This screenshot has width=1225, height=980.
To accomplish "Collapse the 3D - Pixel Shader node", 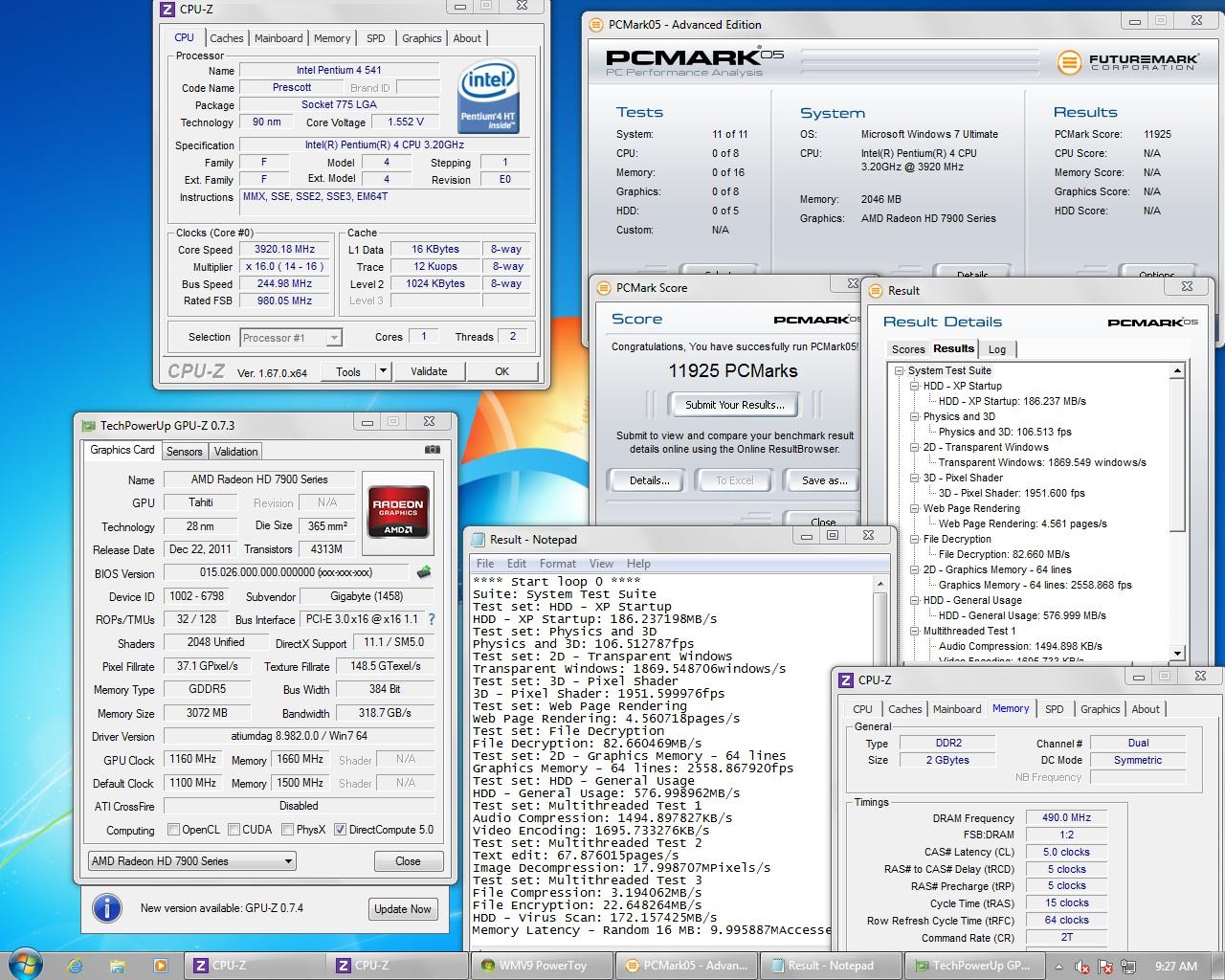I will pos(915,478).
